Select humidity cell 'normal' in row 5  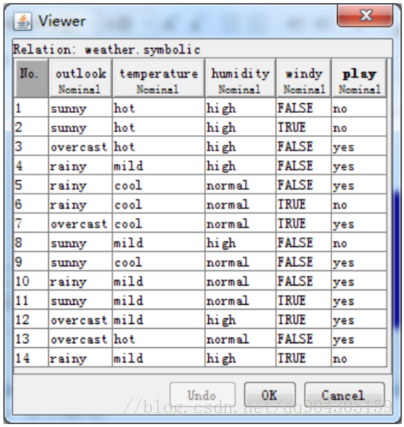click(240, 185)
